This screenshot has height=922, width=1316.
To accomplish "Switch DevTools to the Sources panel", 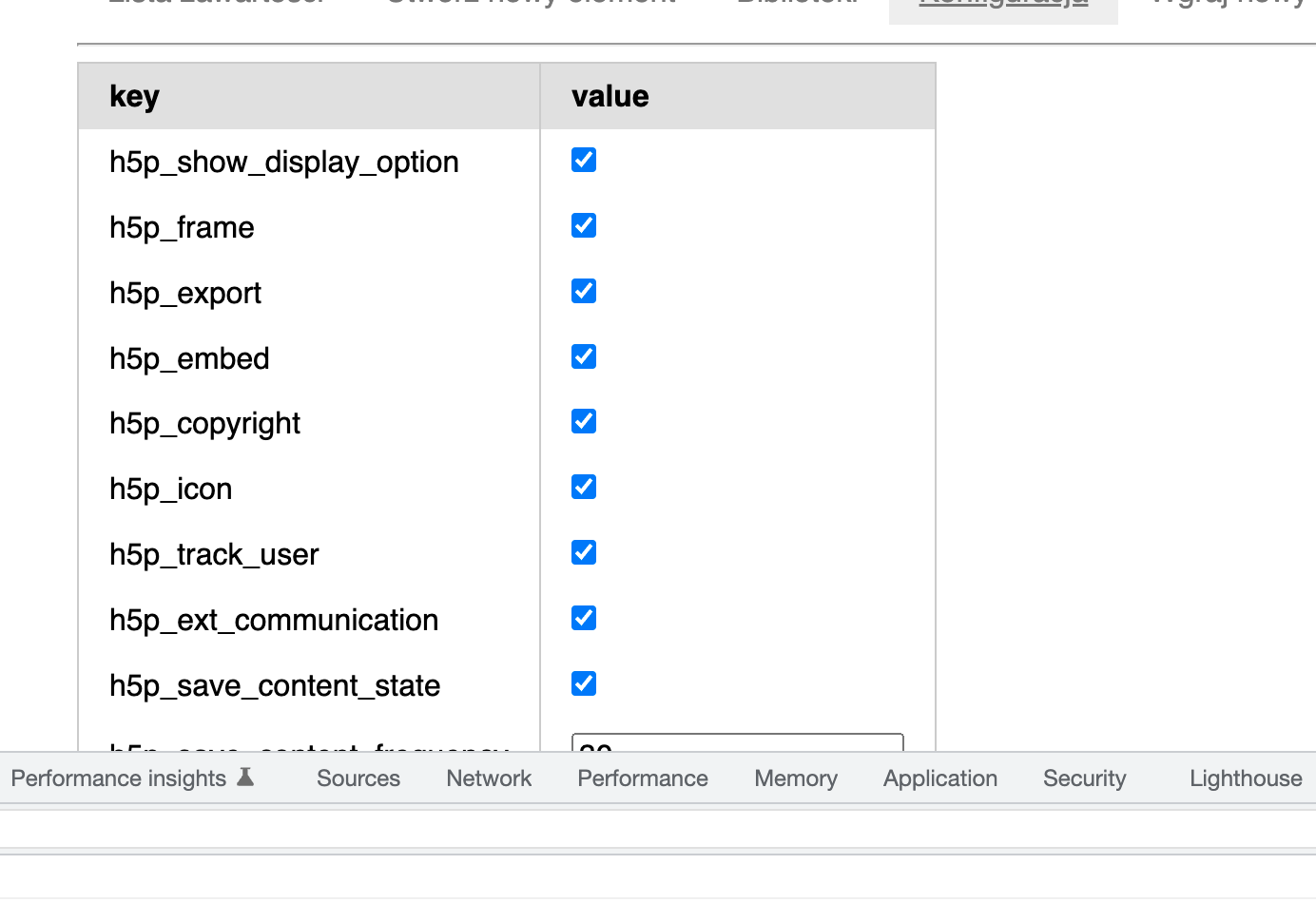I will (x=358, y=778).
